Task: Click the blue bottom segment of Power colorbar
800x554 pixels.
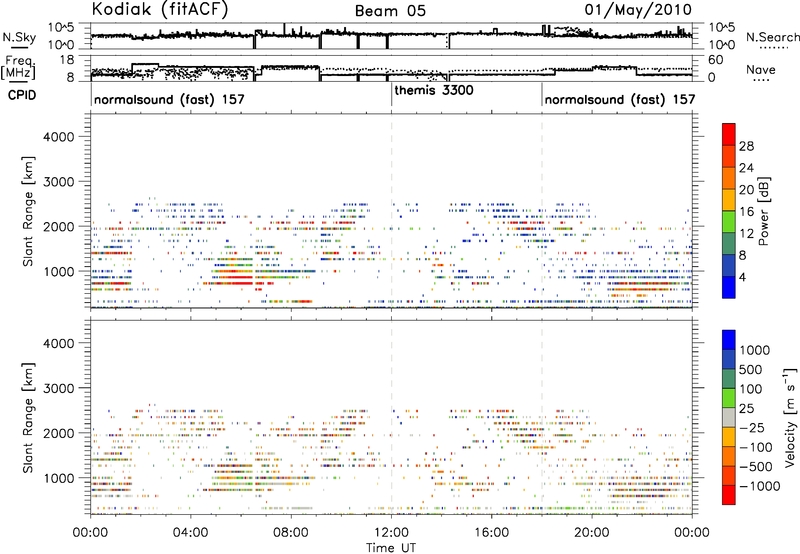Action: [729, 287]
